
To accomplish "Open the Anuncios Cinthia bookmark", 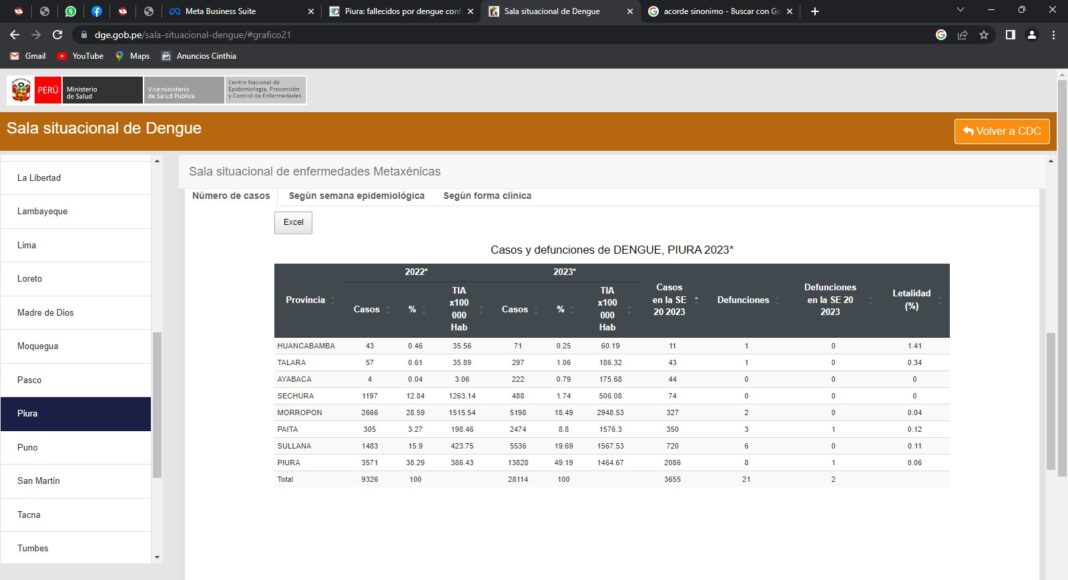I will (199, 56).
